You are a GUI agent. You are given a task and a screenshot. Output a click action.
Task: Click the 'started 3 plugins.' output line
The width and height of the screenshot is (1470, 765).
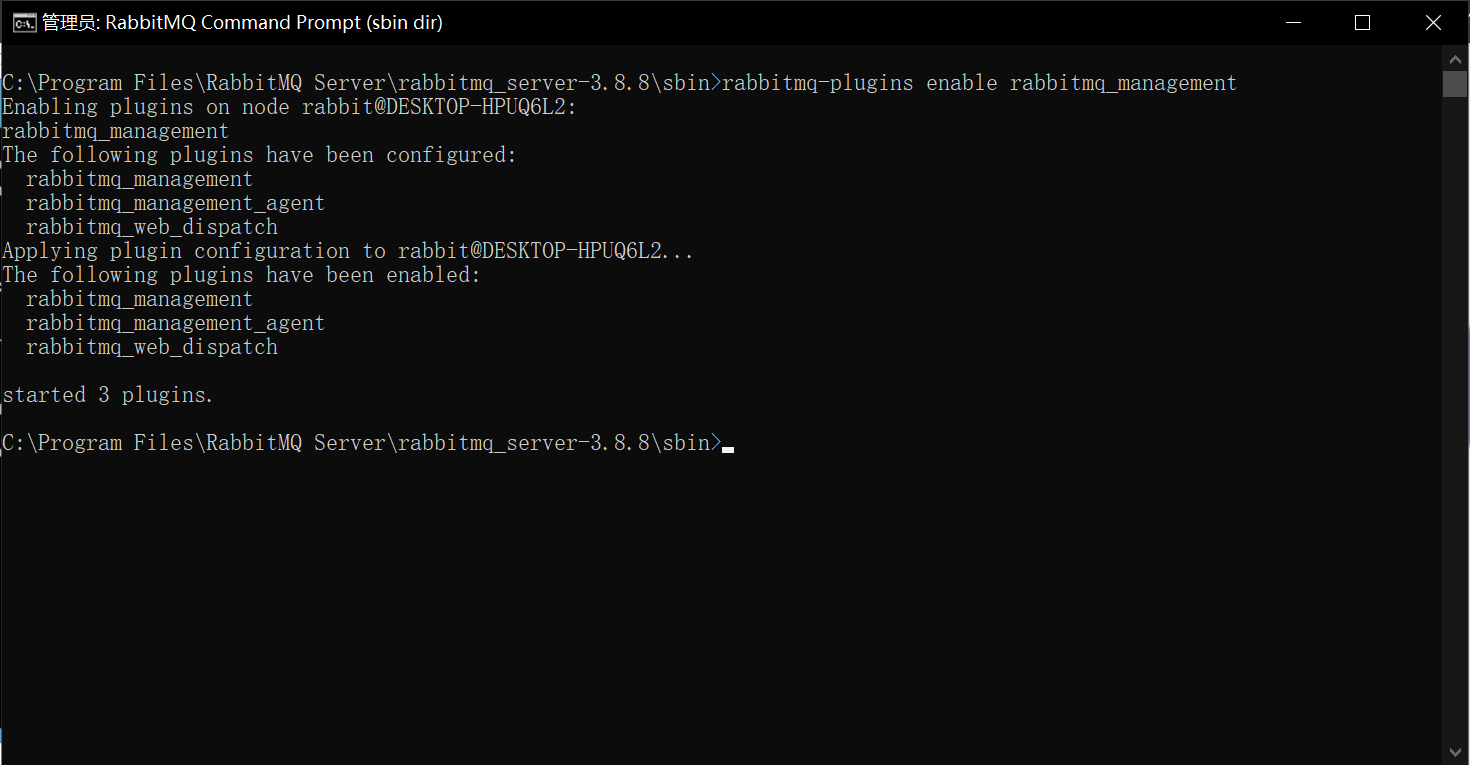(108, 395)
